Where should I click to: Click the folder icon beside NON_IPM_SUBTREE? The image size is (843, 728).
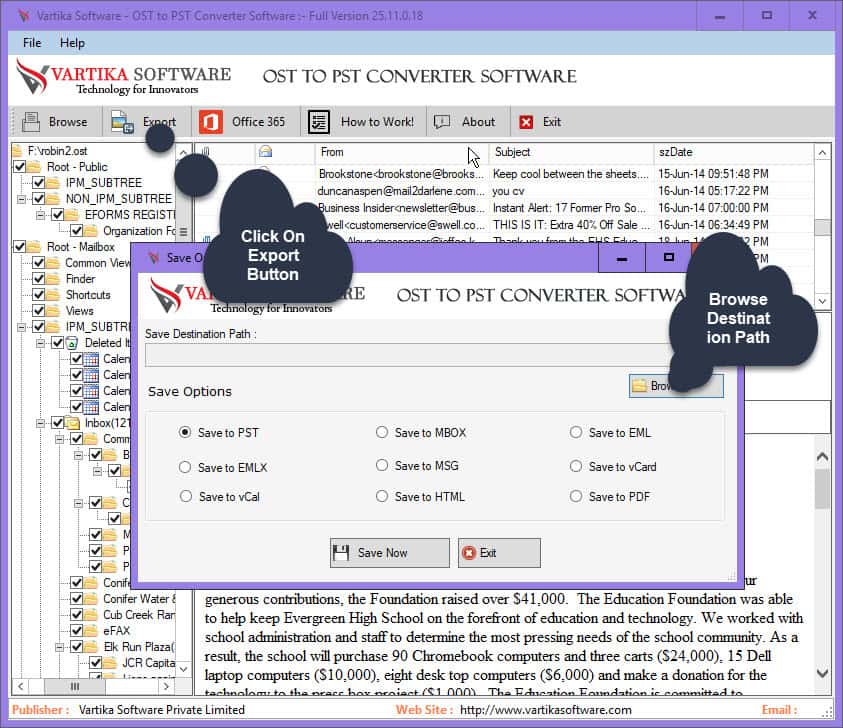point(53,198)
